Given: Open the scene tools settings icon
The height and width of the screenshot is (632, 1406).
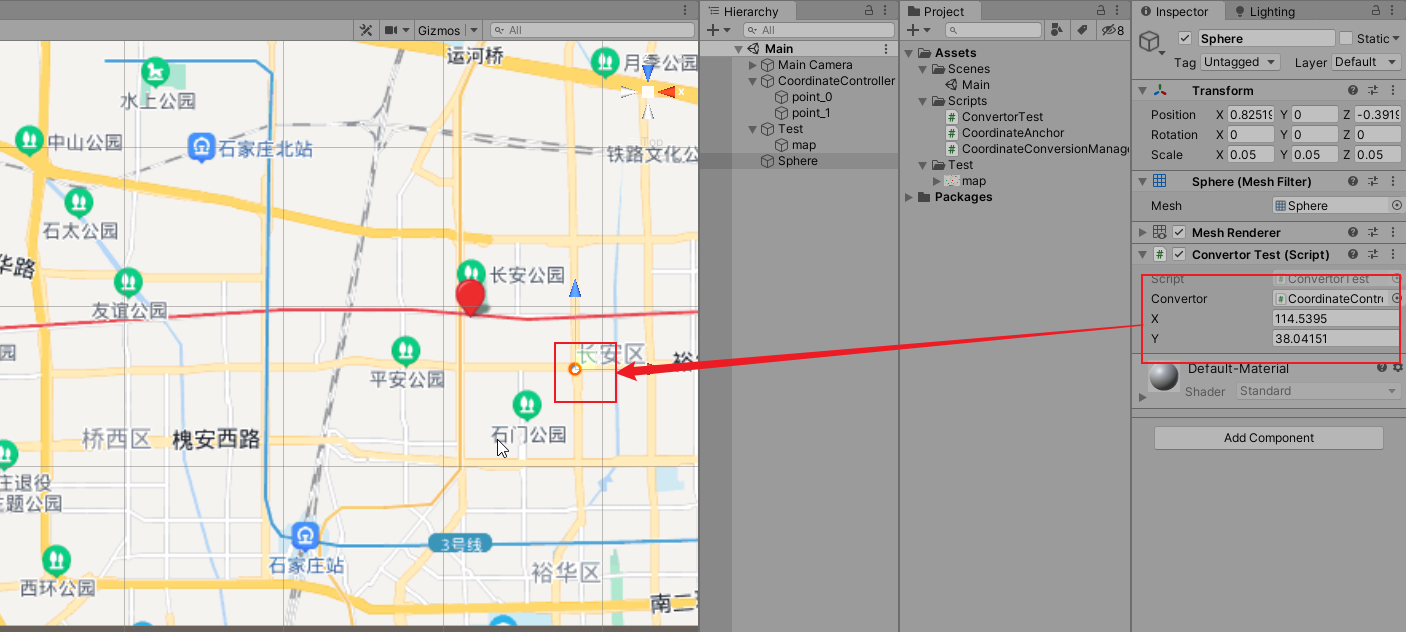Looking at the screenshot, I should (x=366, y=30).
